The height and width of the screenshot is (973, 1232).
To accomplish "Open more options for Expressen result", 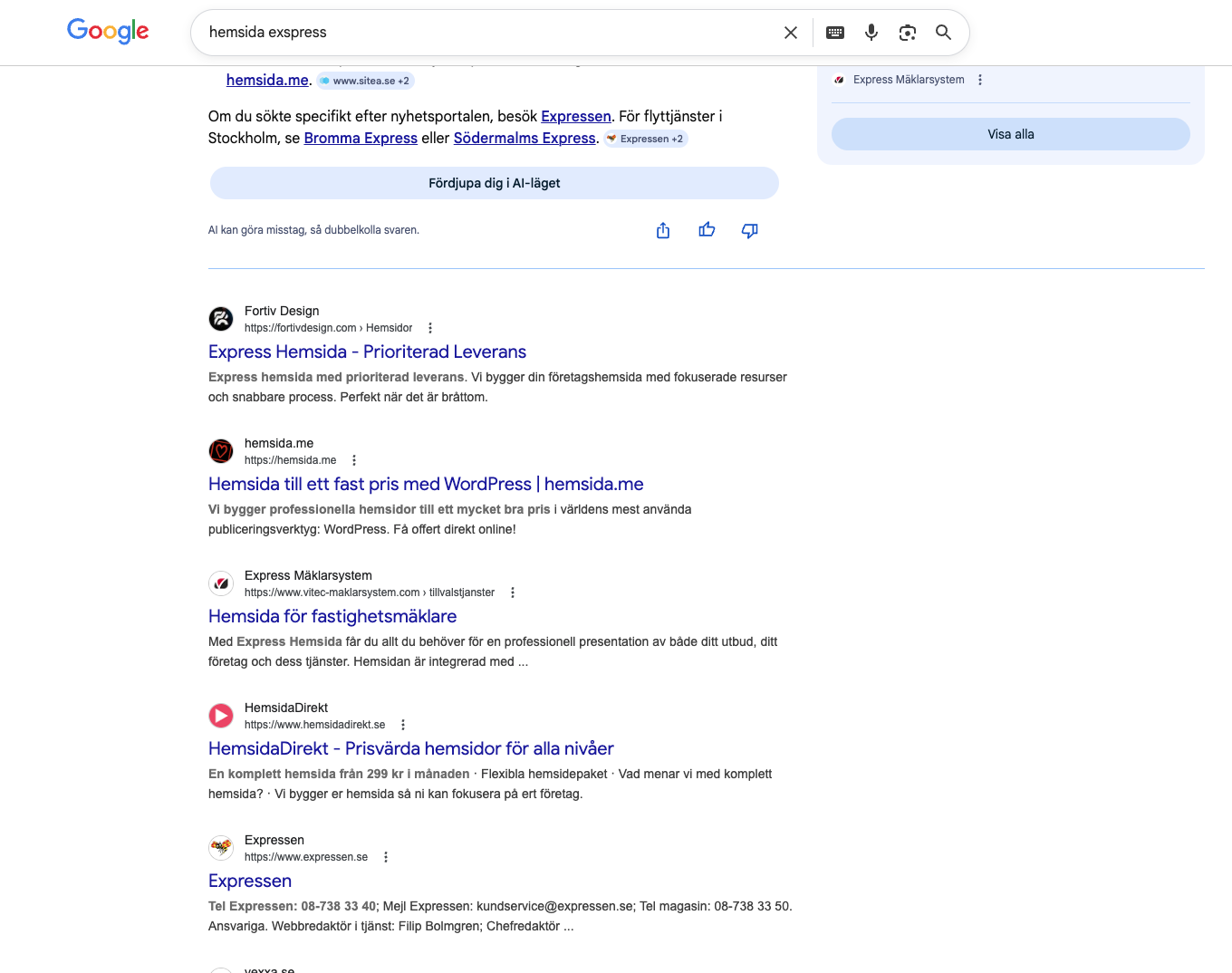I will pyautogui.click(x=386, y=857).
